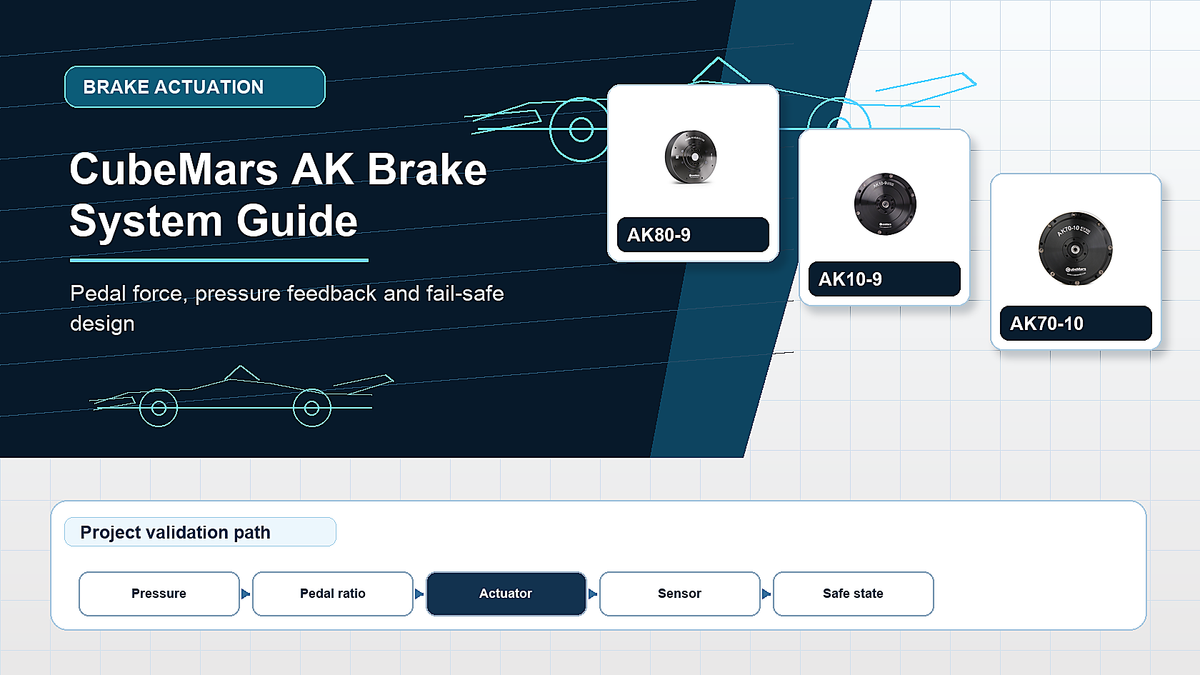The height and width of the screenshot is (675, 1200).
Task: Click the AK70-10 label
Action: tap(1076, 323)
